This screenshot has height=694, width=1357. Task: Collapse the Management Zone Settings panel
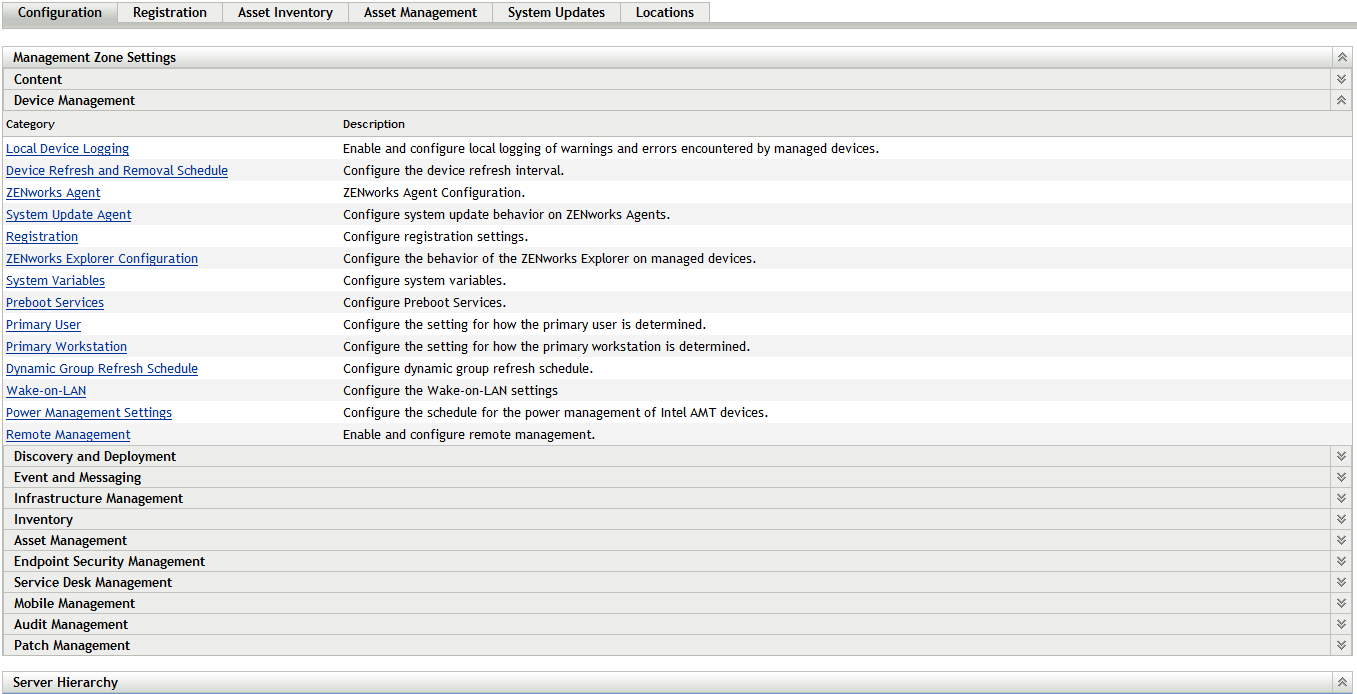[1341, 57]
